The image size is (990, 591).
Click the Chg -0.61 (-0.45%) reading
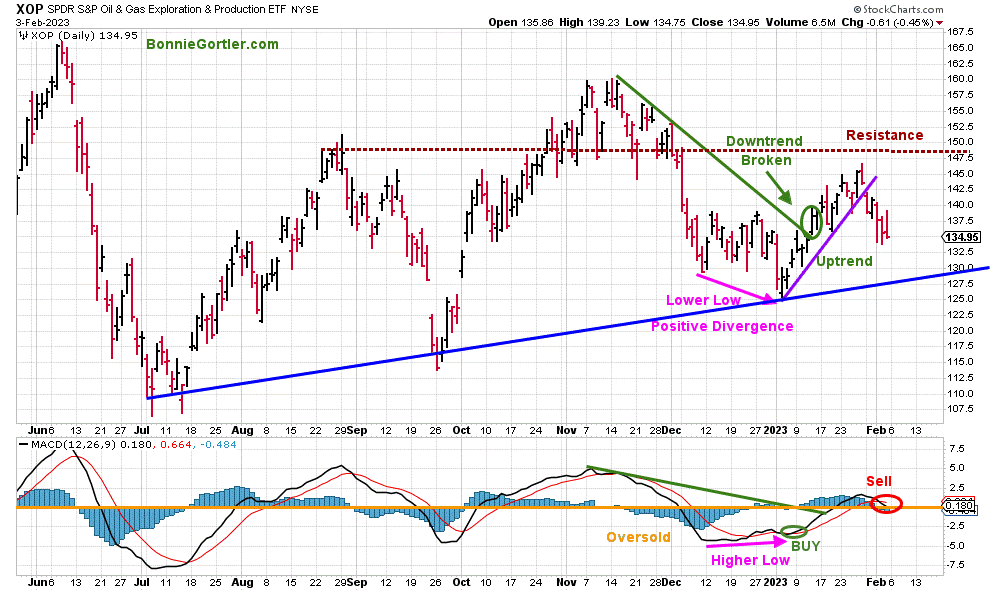[x=888, y=22]
